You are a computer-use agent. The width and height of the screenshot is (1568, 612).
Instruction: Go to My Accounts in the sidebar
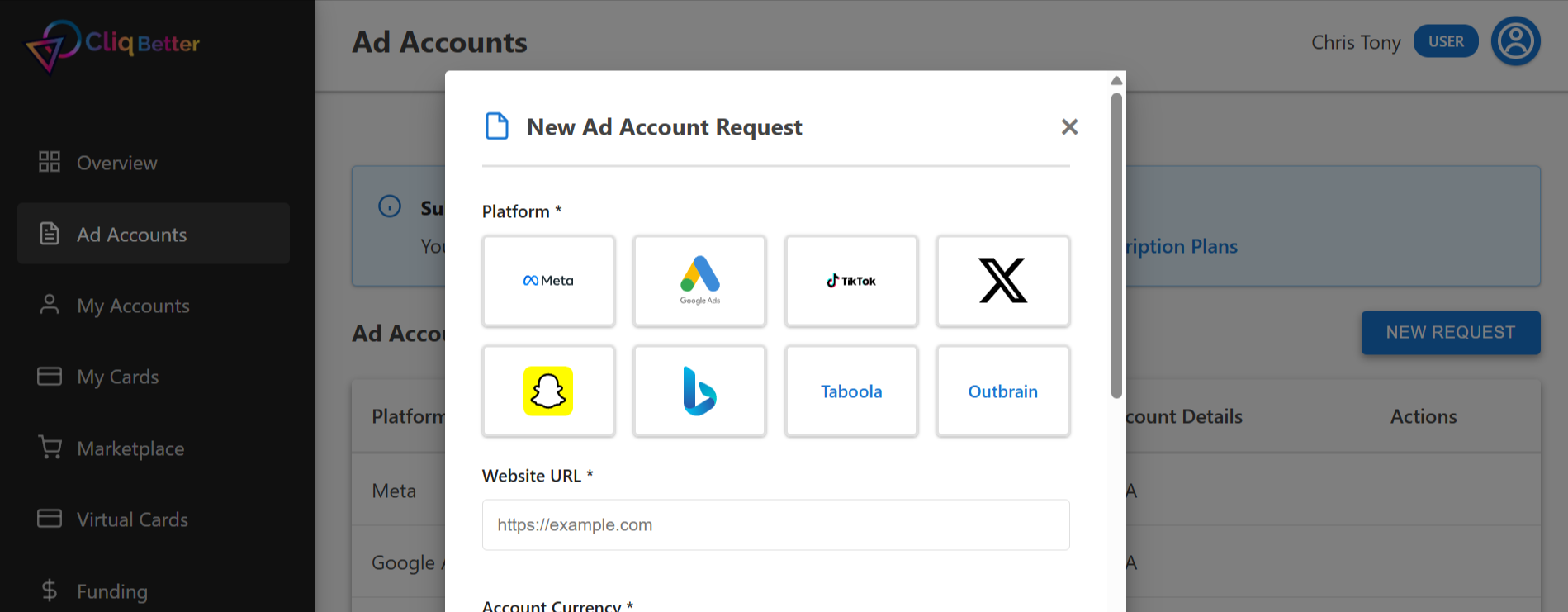154,306
